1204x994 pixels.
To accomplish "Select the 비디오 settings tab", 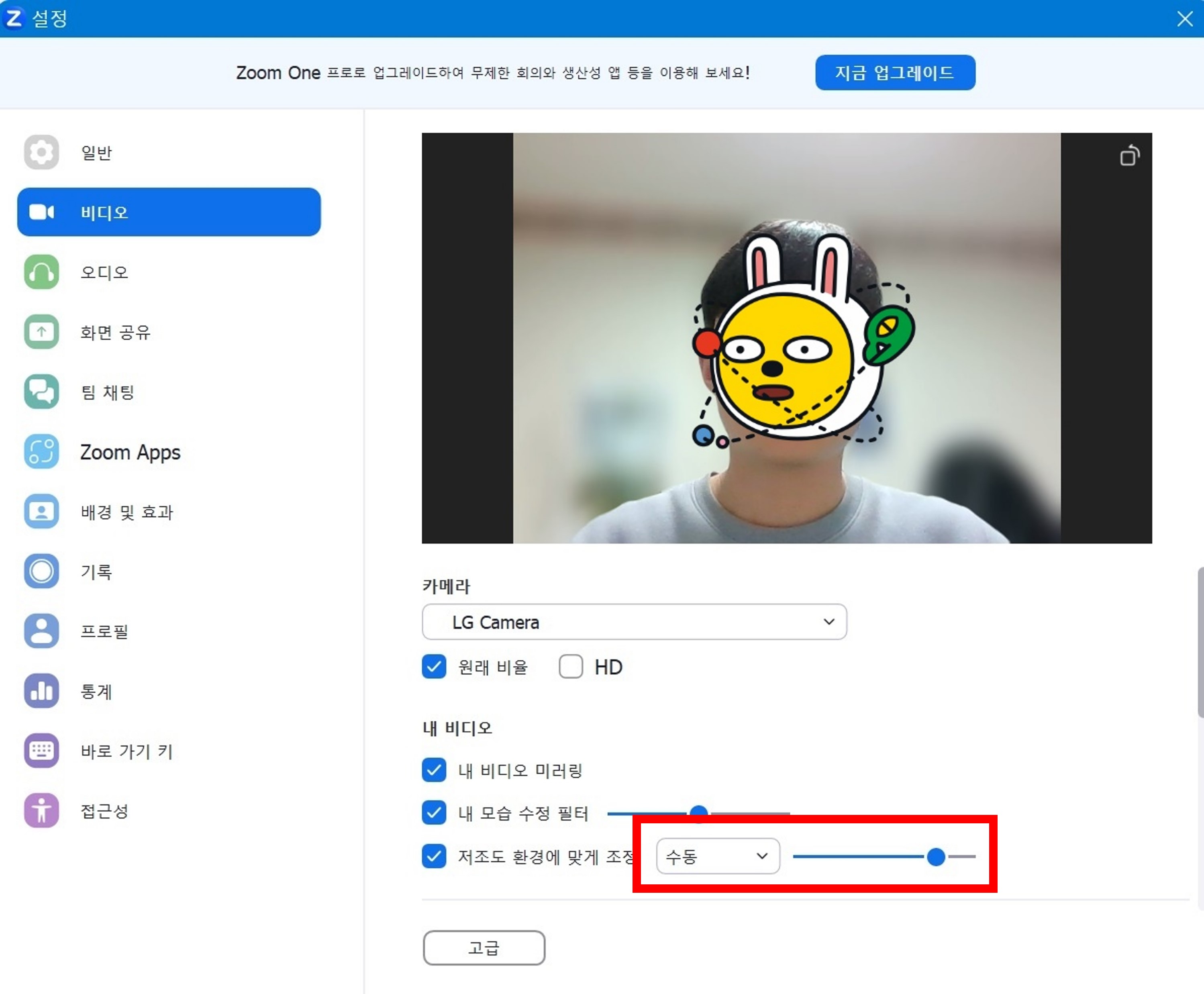I will (169, 212).
